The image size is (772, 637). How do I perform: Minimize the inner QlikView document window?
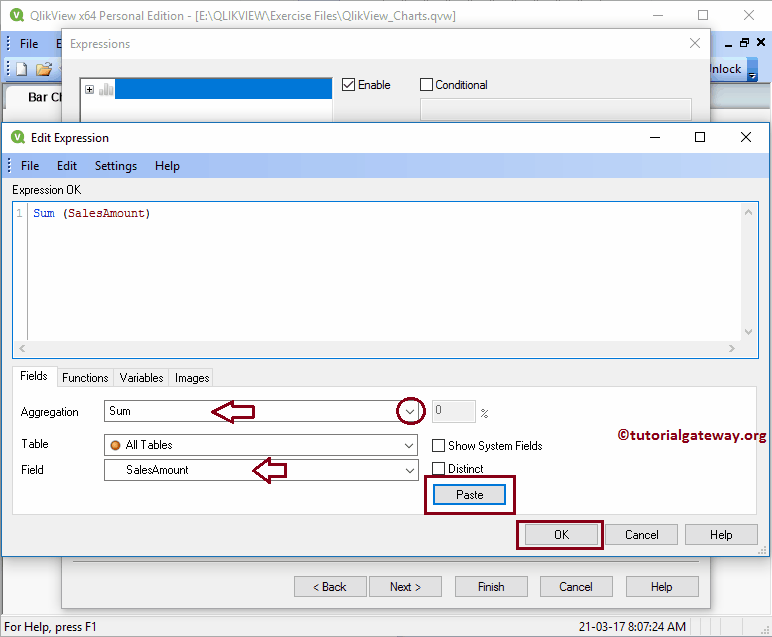pos(728,44)
